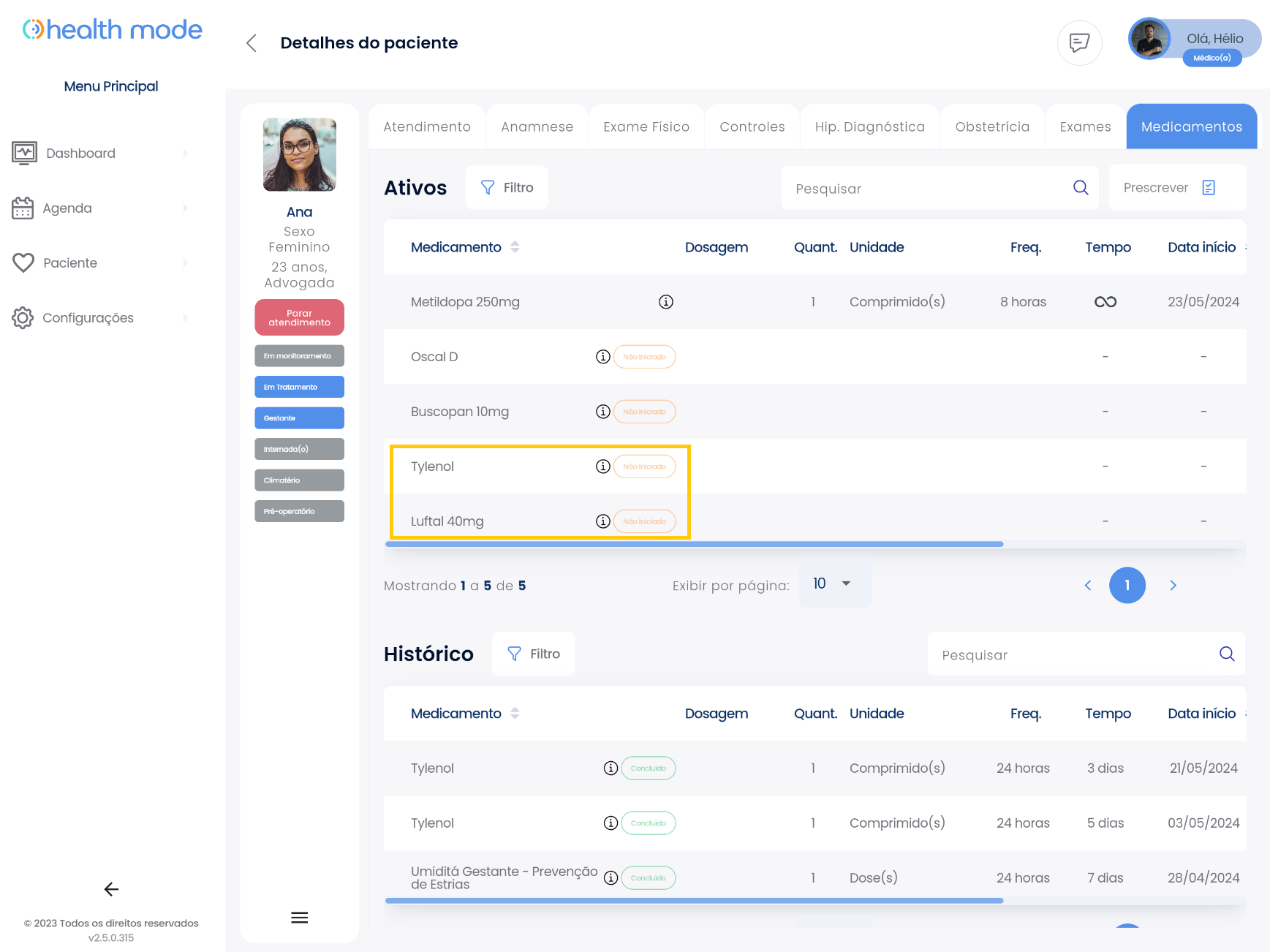Toggle the Em monitoramento tag
1270x952 pixels.
(300, 356)
